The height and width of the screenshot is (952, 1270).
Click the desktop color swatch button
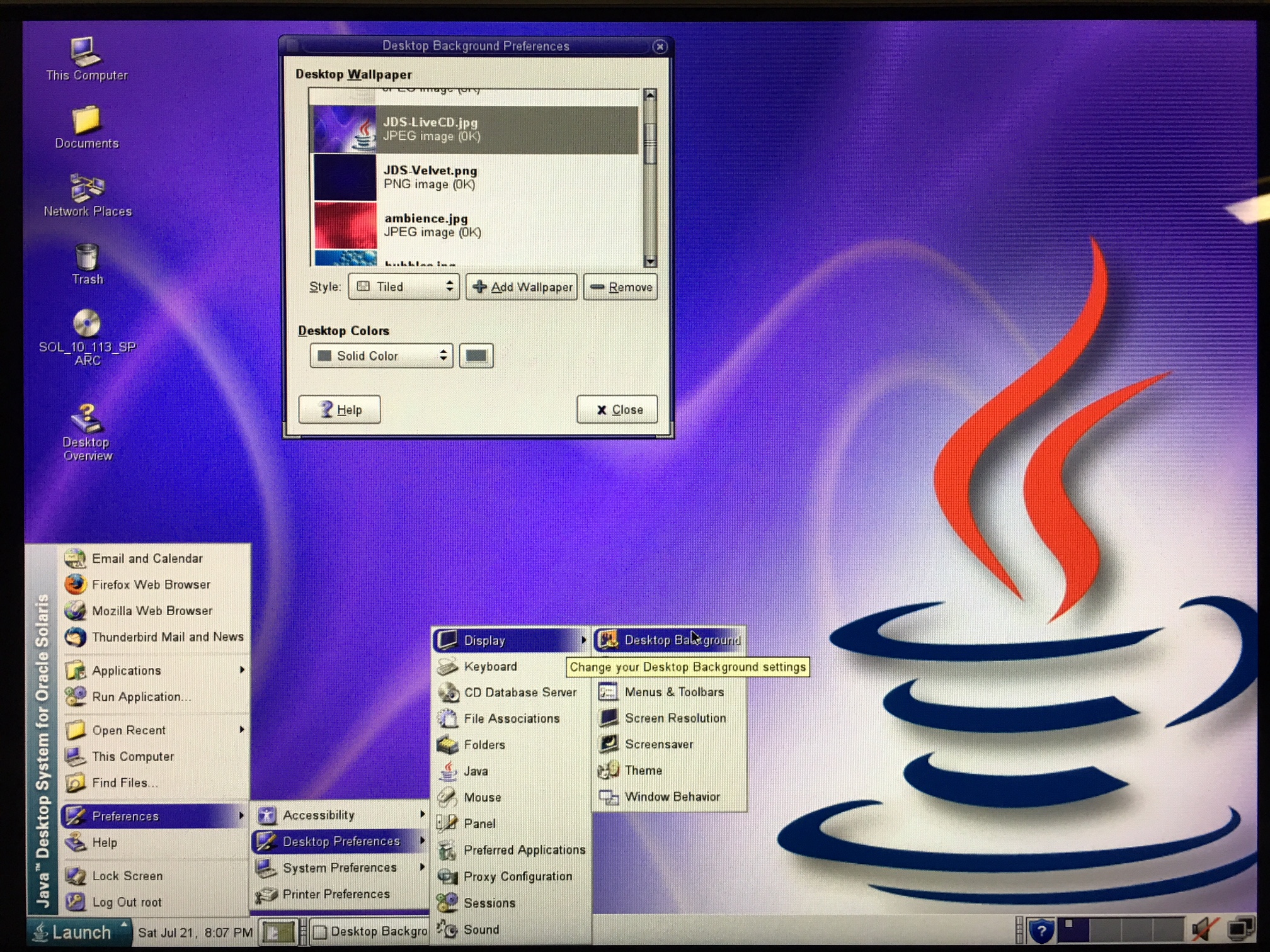[476, 356]
